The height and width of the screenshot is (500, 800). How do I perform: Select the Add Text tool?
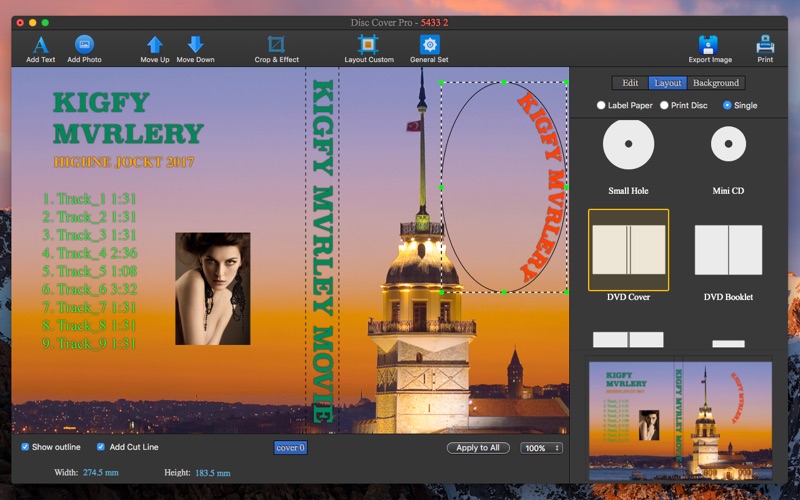(x=40, y=45)
